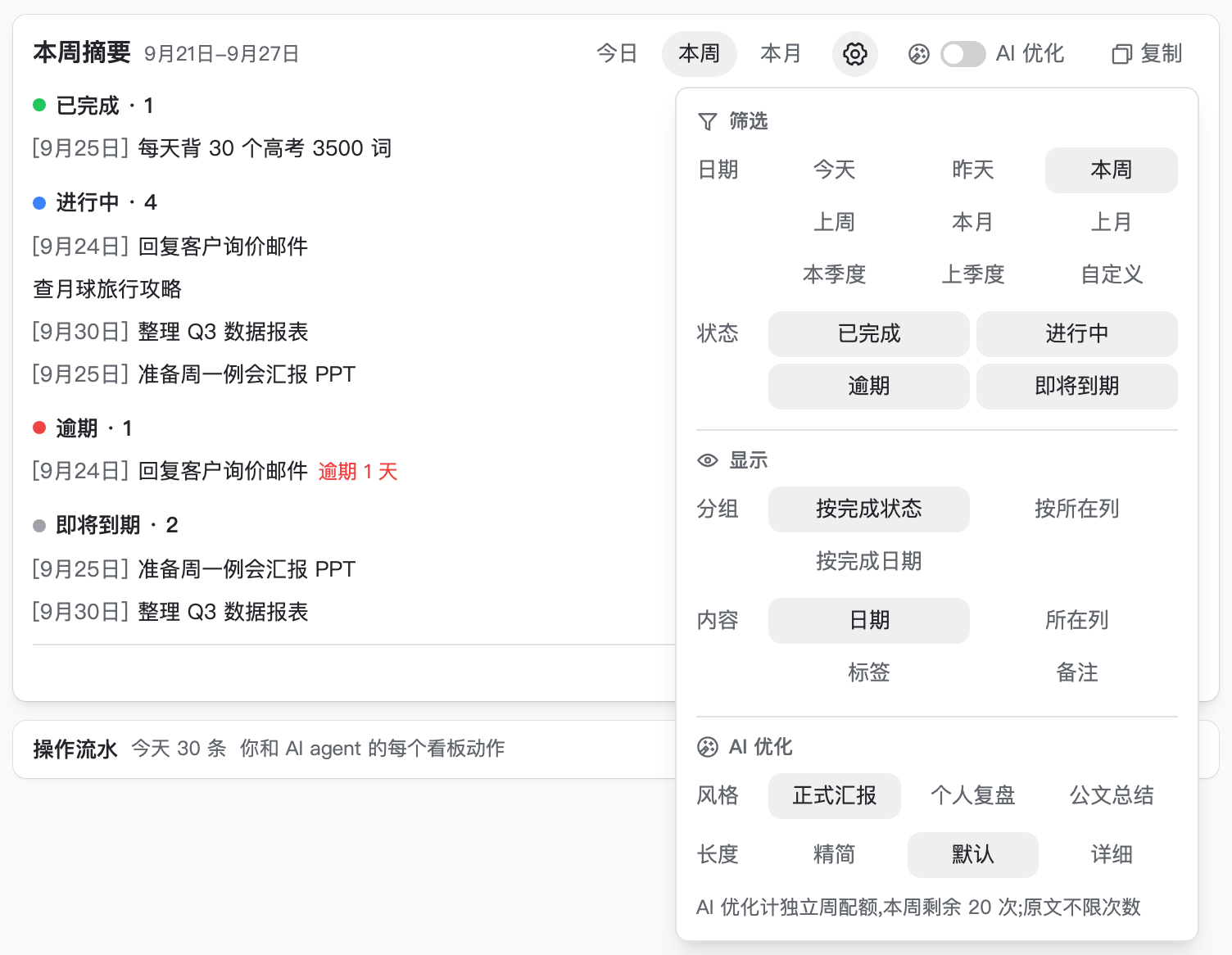Image resolution: width=1232 pixels, height=955 pixels.
Task: Click the 每天背 30 个高考 3500 词 task
Action: pos(265,148)
